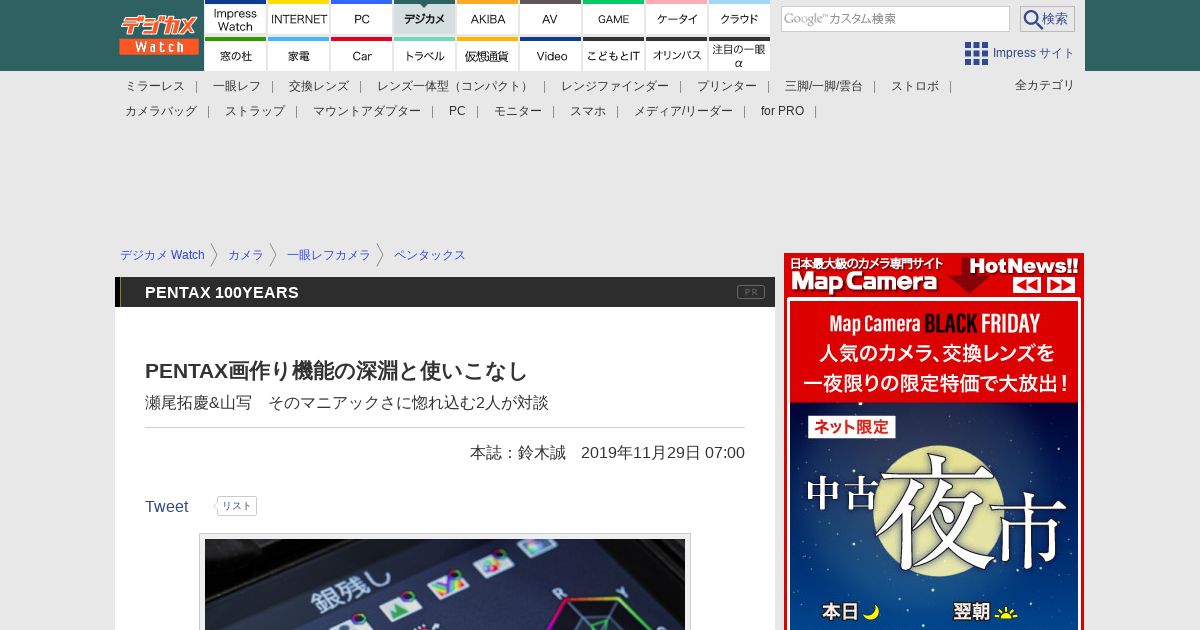
Task: Open the AKIBA tab
Action: pos(487,18)
